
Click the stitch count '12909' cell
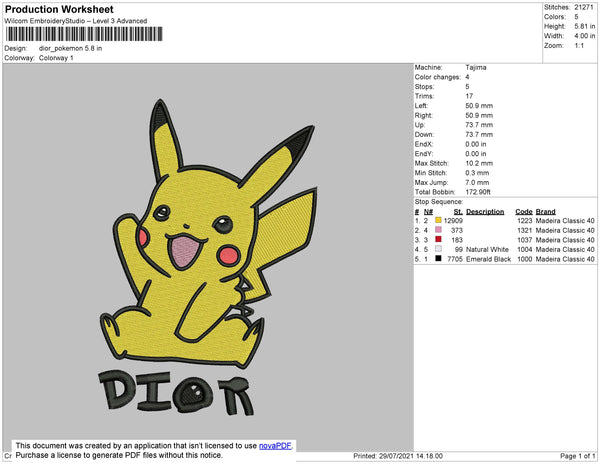point(453,221)
